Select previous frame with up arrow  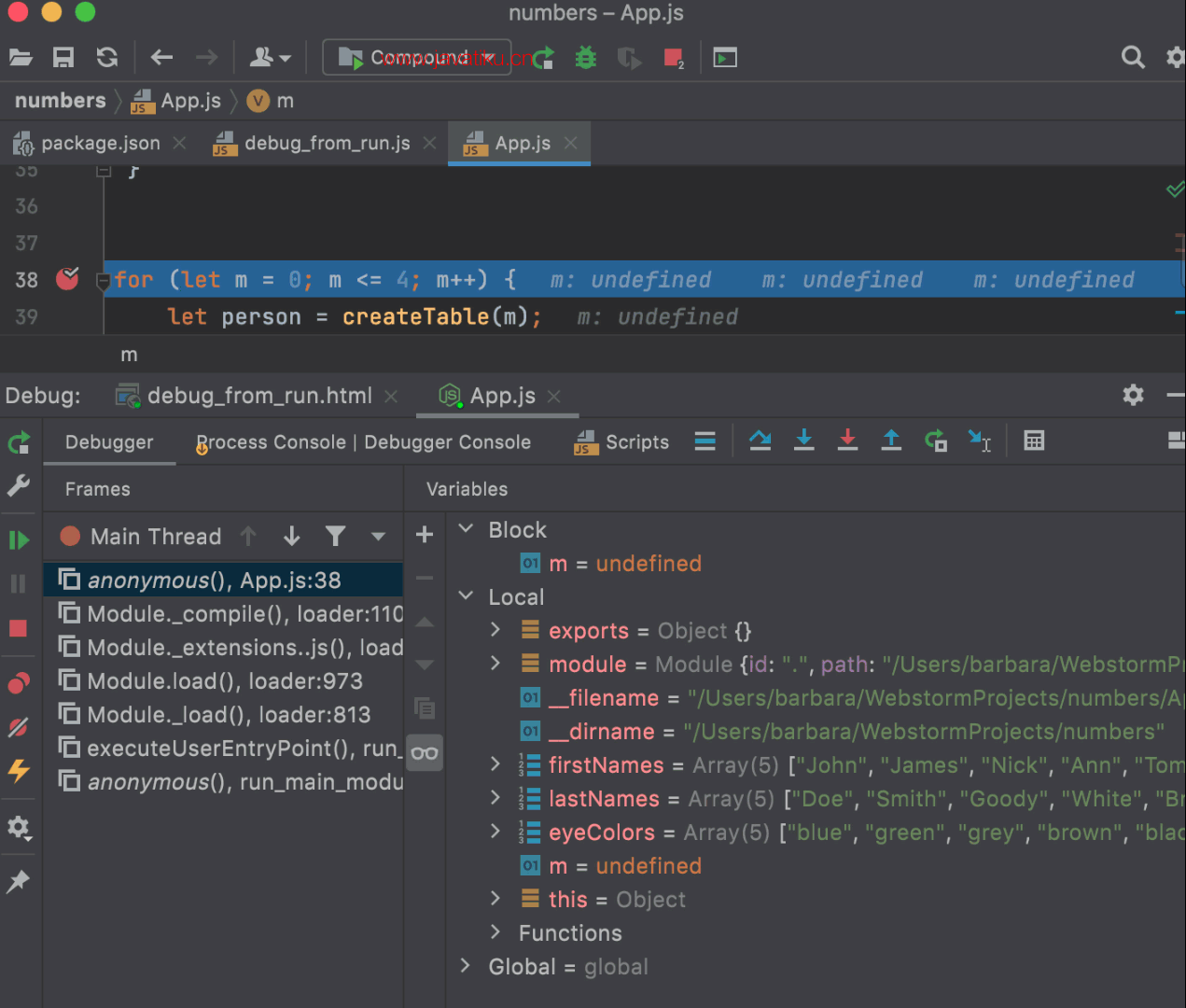click(248, 536)
